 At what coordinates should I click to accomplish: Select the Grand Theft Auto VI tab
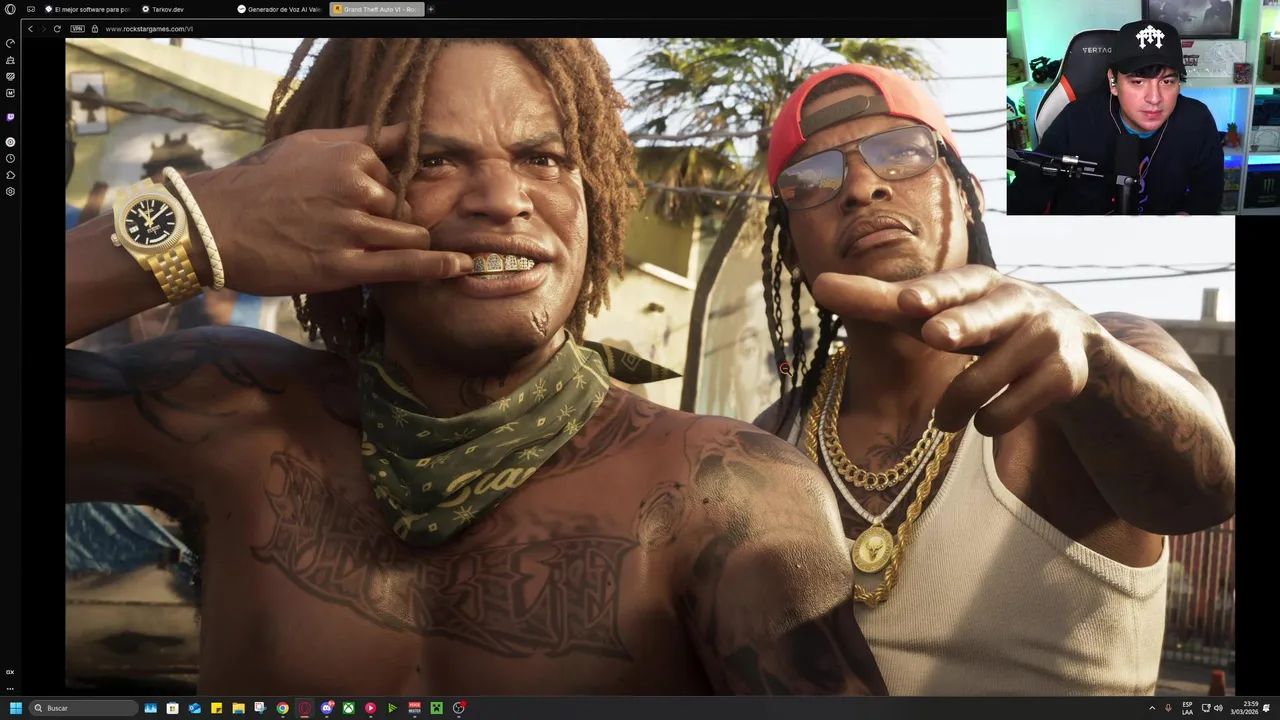click(x=376, y=9)
